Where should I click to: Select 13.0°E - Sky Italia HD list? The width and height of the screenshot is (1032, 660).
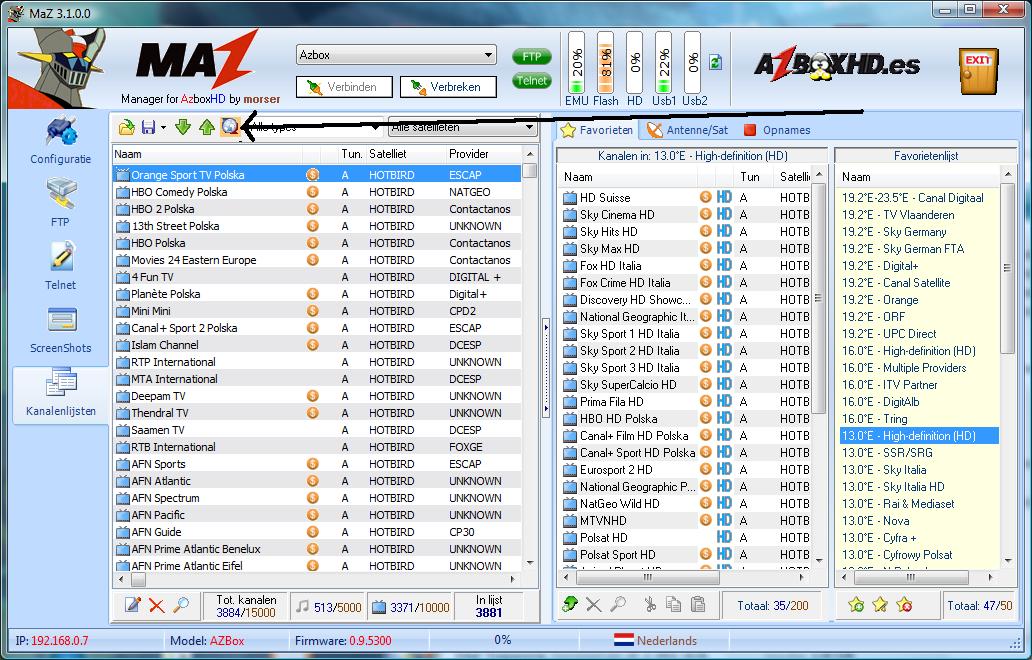point(919,487)
